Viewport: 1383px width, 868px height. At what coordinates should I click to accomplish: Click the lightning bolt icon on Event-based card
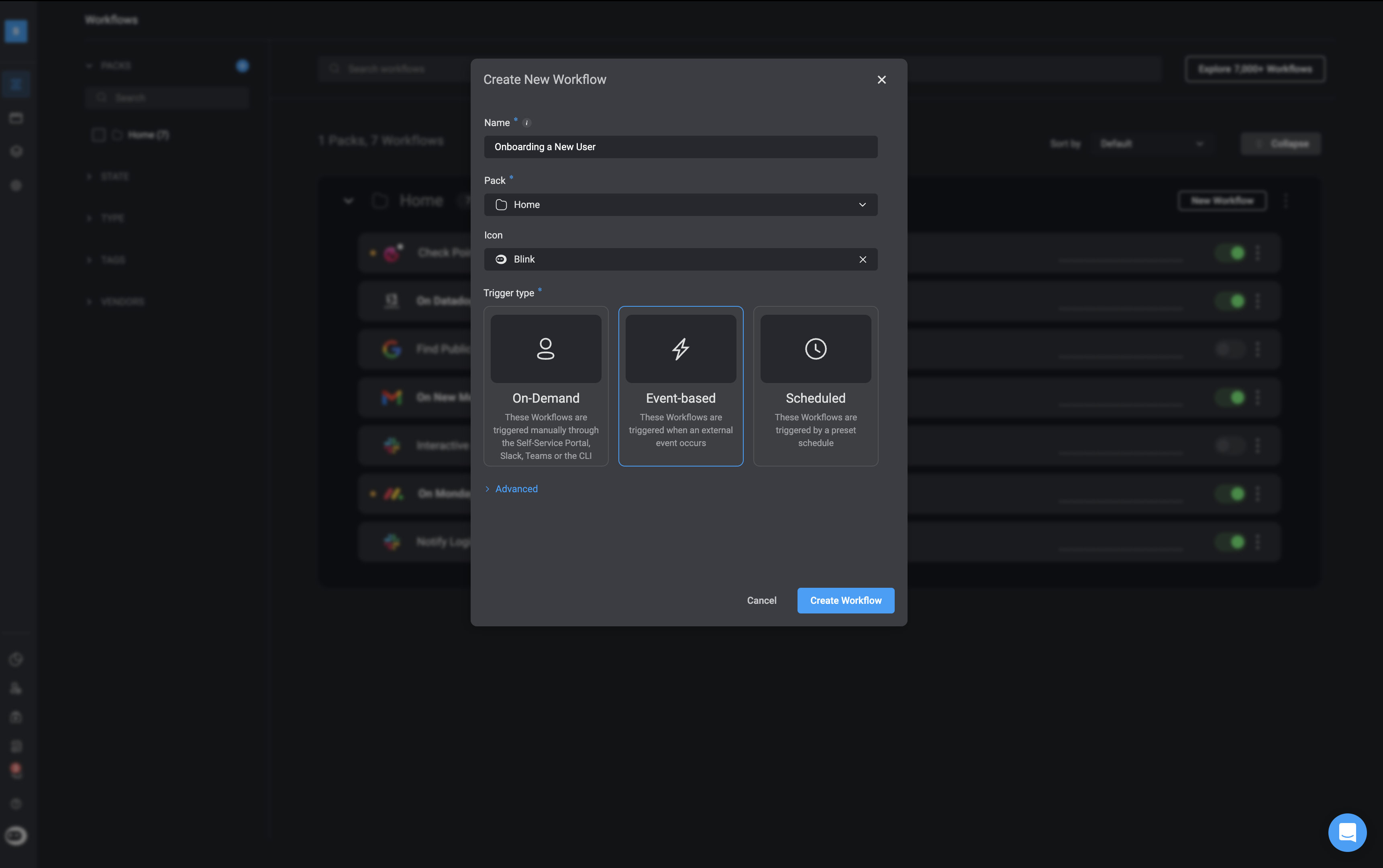coord(680,348)
